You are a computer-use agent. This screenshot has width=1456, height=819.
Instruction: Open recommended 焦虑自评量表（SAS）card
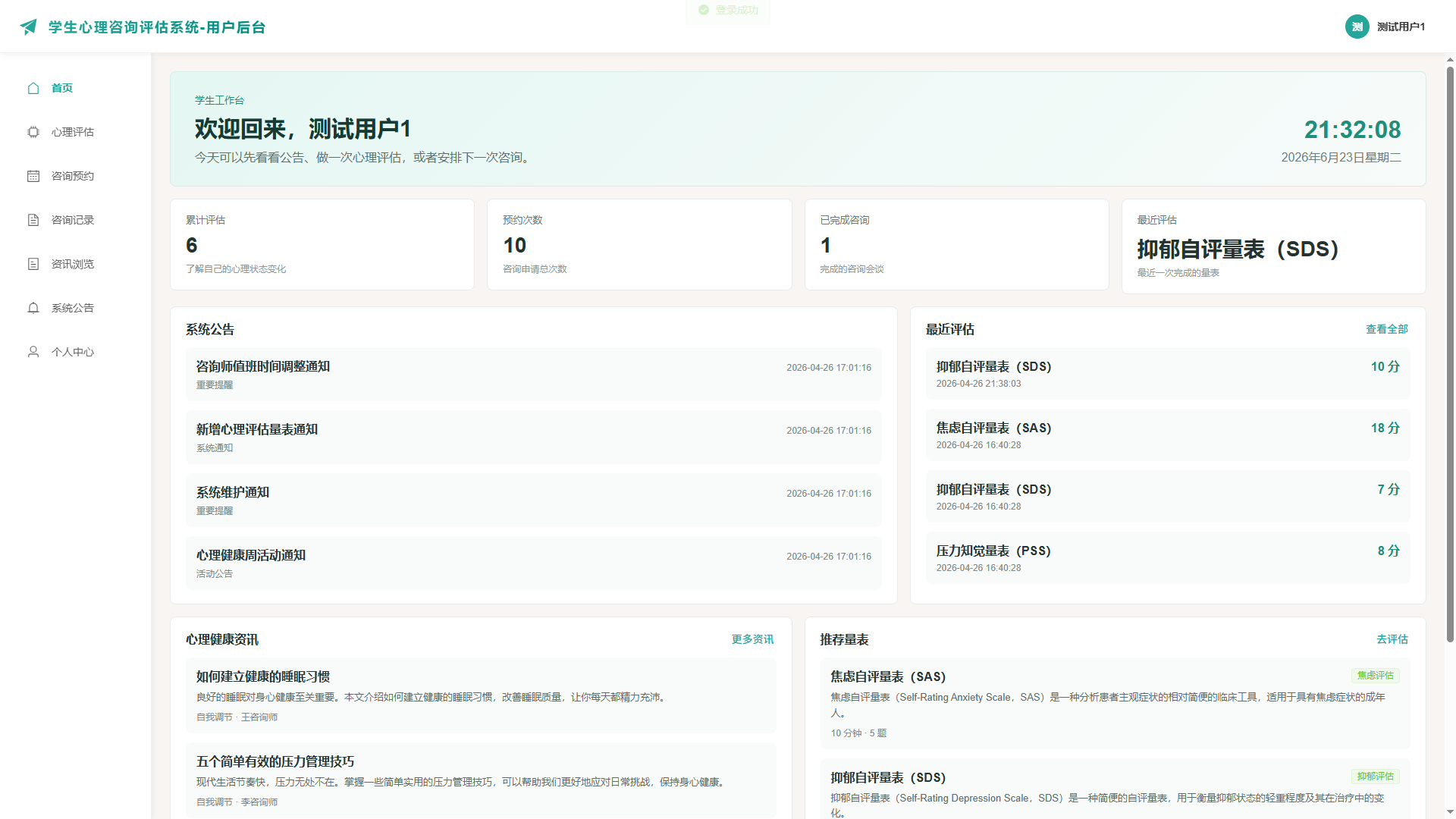click(x=1115, y=704)
